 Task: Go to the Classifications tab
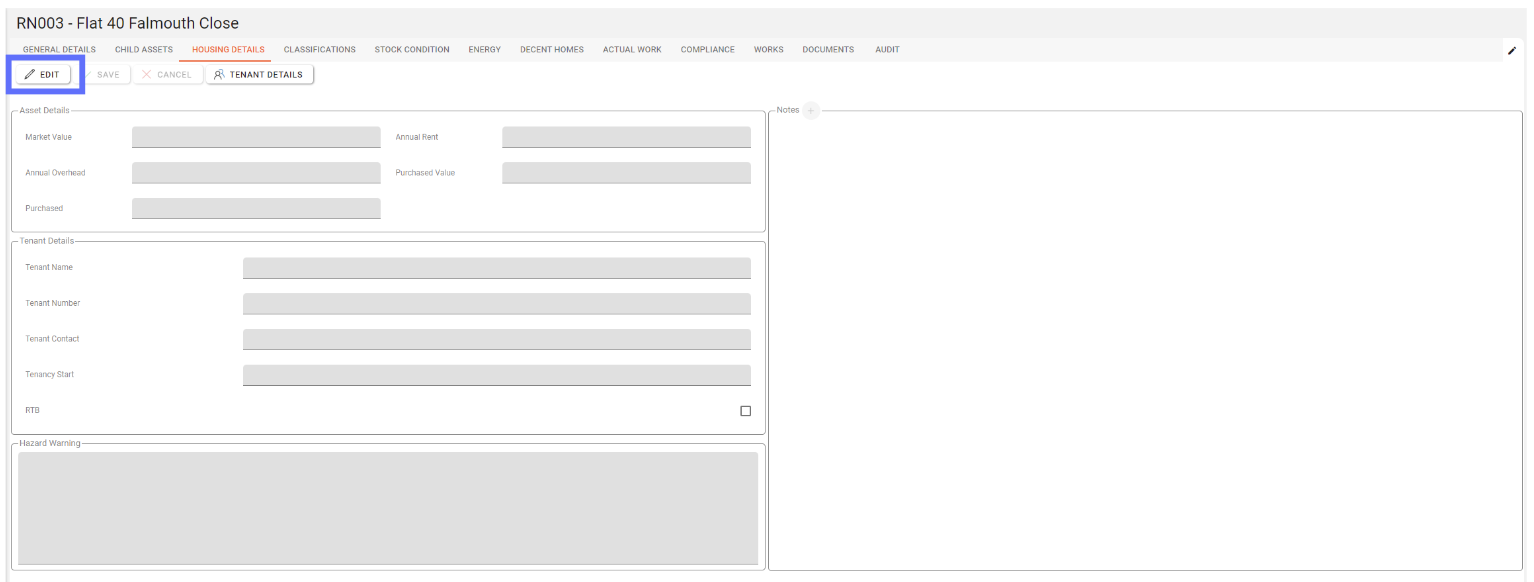click(x=319, y=50)
